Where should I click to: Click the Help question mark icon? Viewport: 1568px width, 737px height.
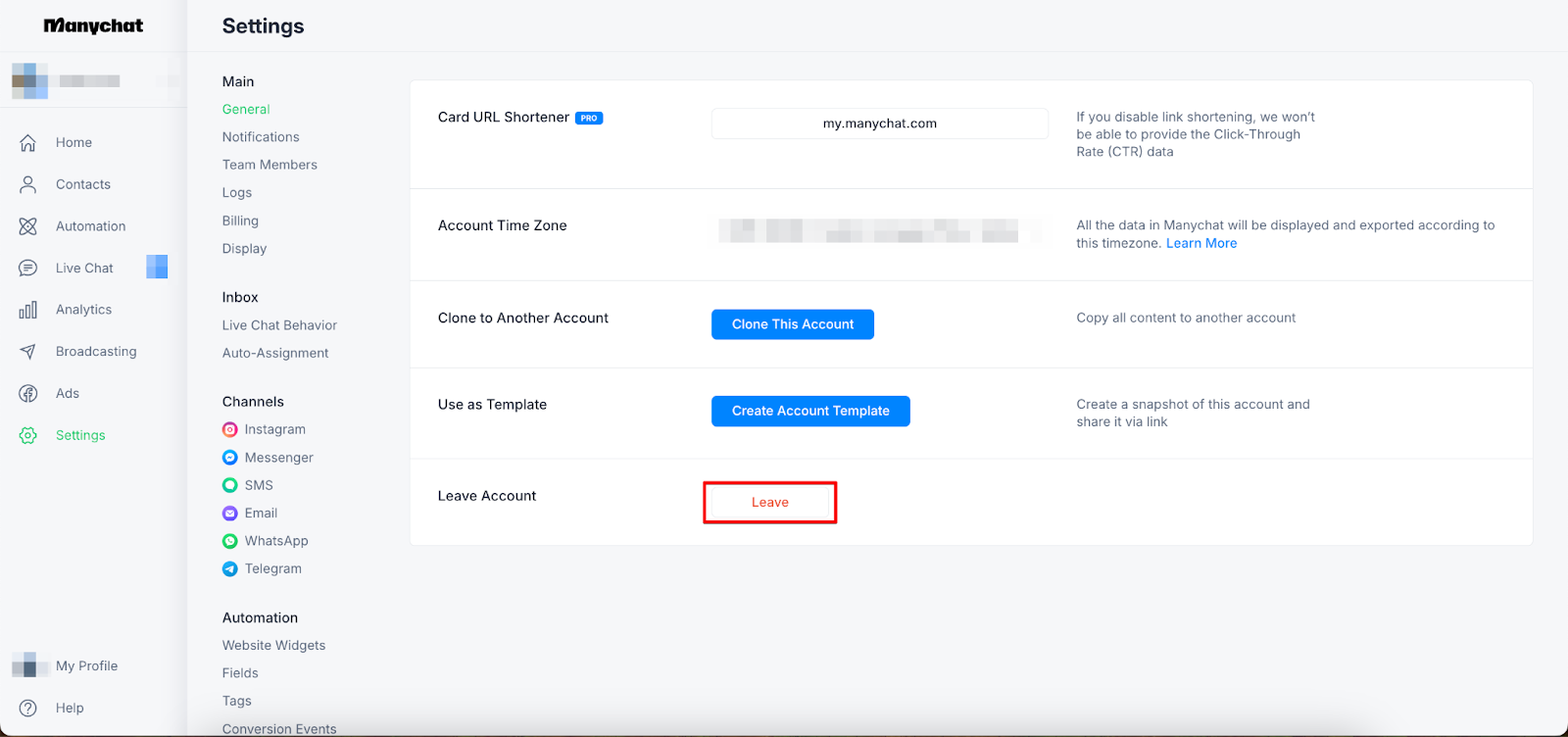tap(28, 708)
